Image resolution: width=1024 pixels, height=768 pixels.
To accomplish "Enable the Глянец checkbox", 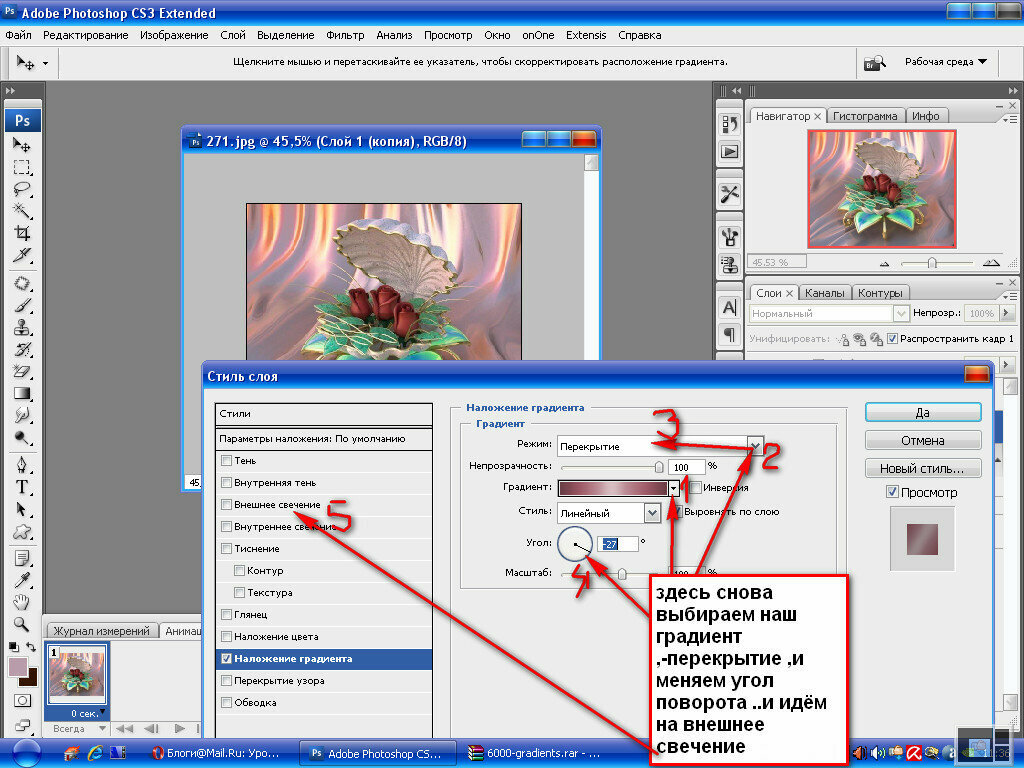I will (x=227, y=615).
